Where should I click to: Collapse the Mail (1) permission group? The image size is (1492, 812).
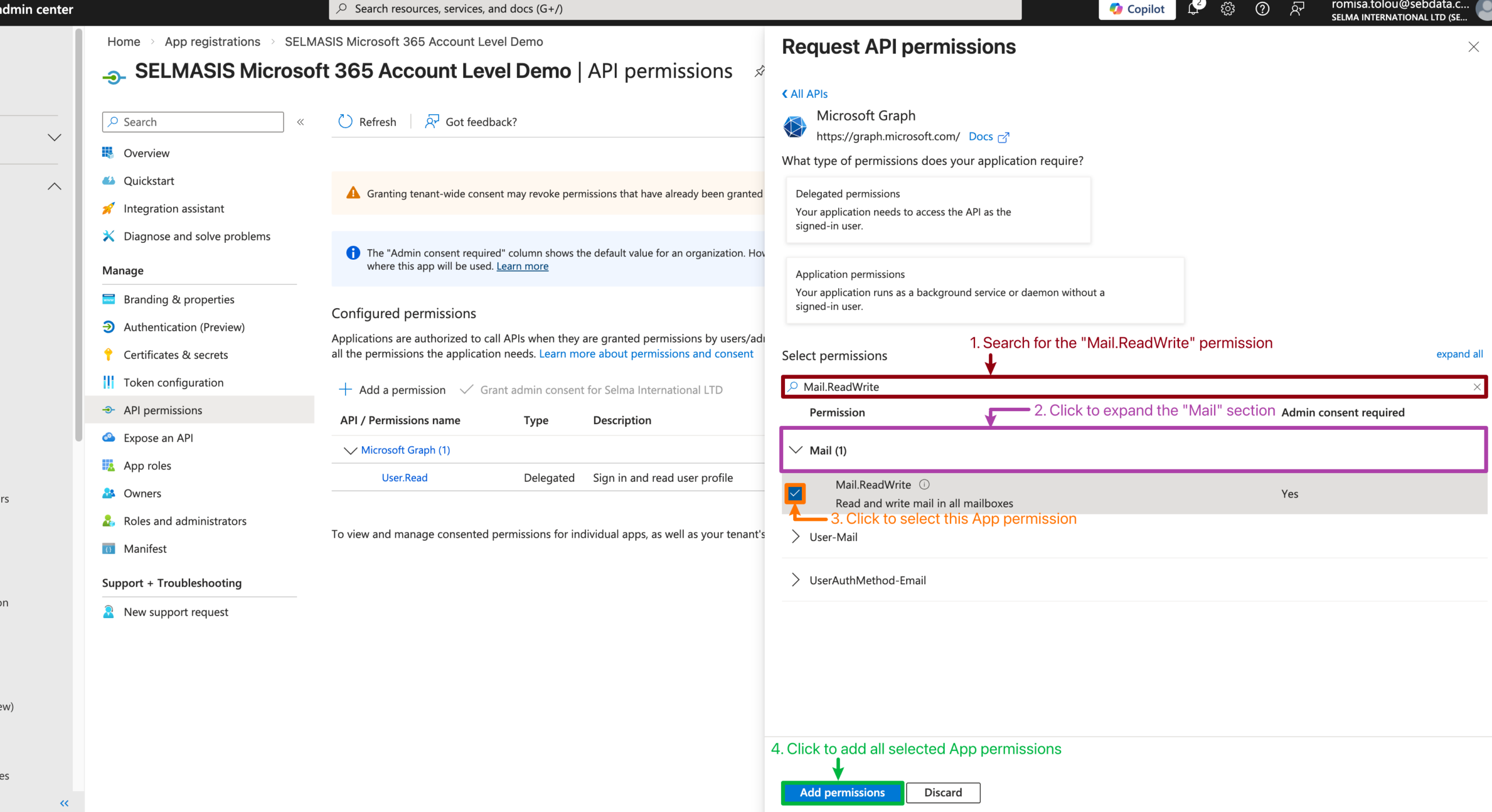(796, 450)
